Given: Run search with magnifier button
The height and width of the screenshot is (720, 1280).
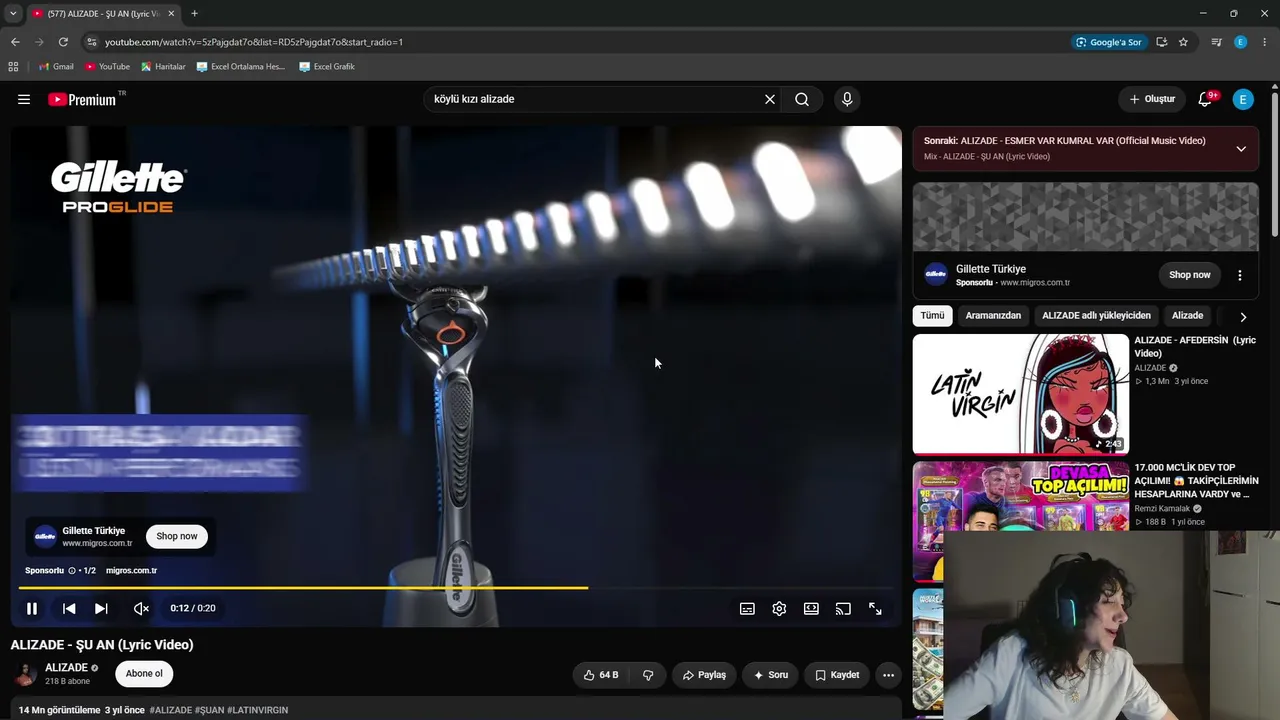Looking at the screenshot, I should coord(802,99).
